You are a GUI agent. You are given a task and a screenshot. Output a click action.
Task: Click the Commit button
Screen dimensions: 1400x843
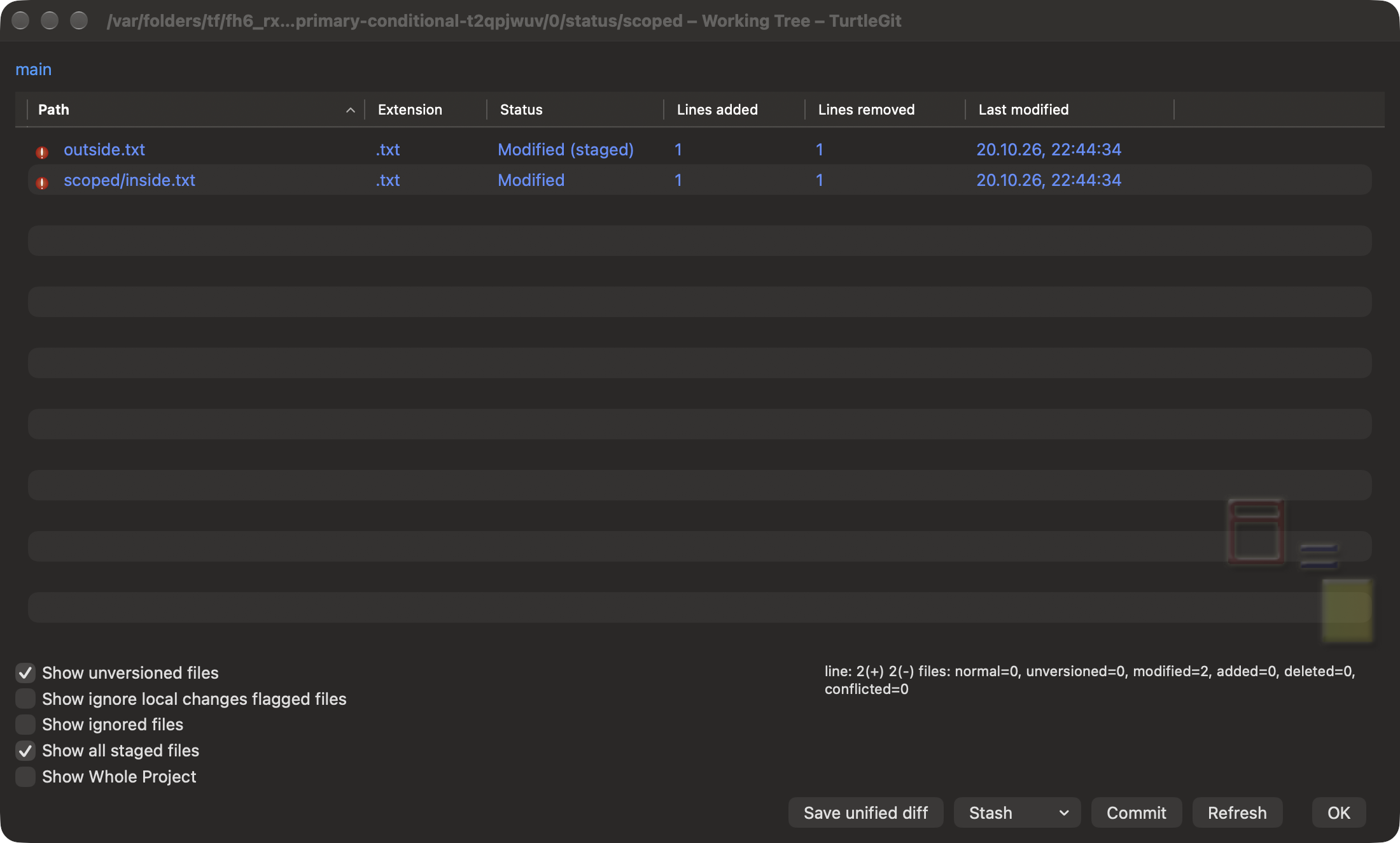click(1136, 812)
